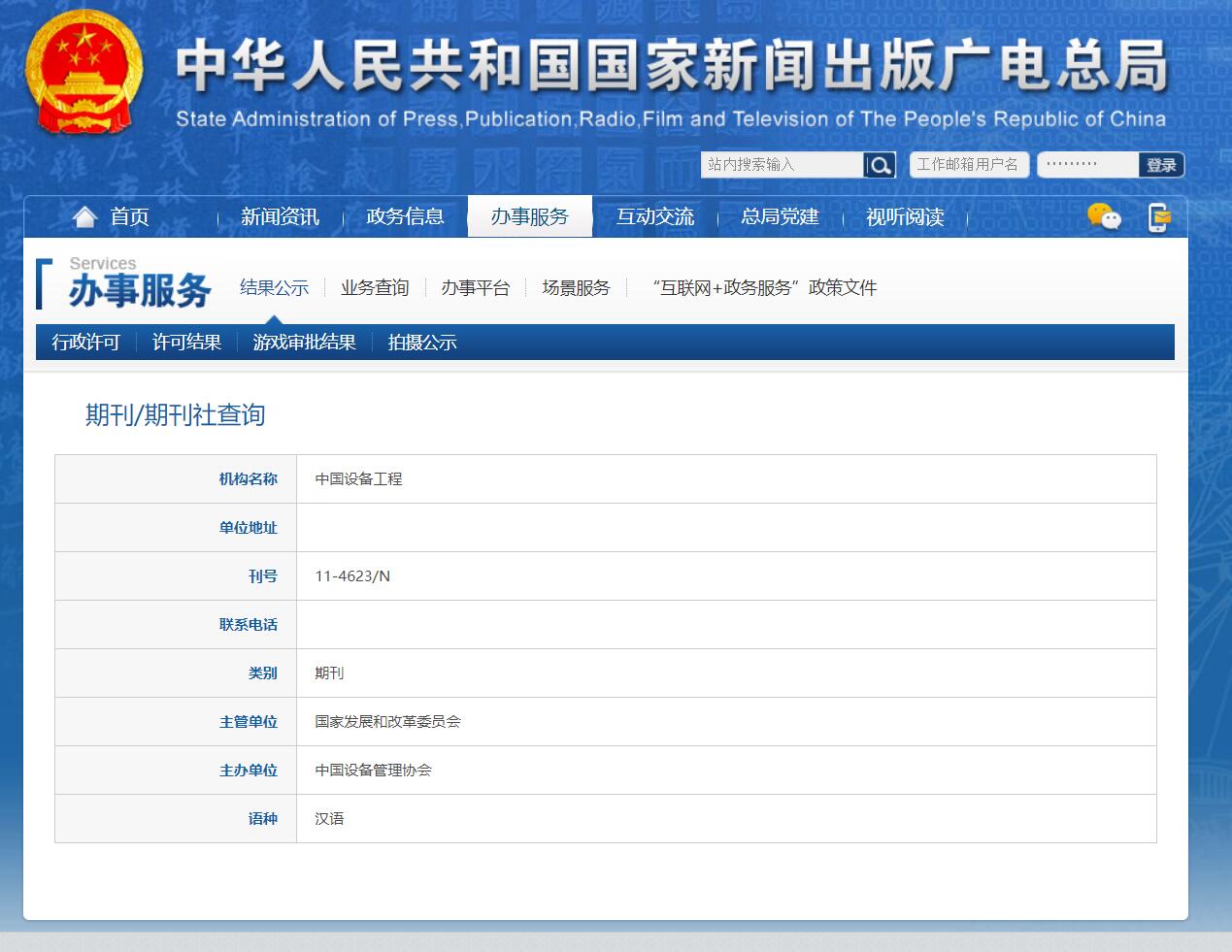Screen dimensions: 1232x952
Task: Click 游戏审批结果 in blue bar
Action: coord(305,343)
